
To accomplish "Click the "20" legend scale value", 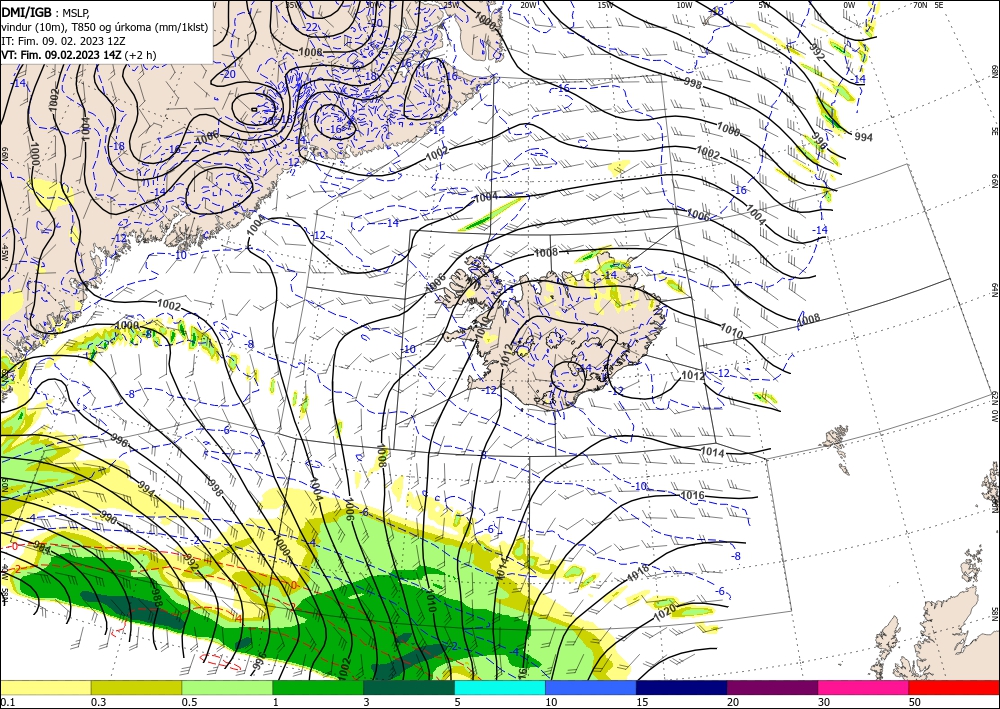I will pyautogui.click(x=733, y=702).
